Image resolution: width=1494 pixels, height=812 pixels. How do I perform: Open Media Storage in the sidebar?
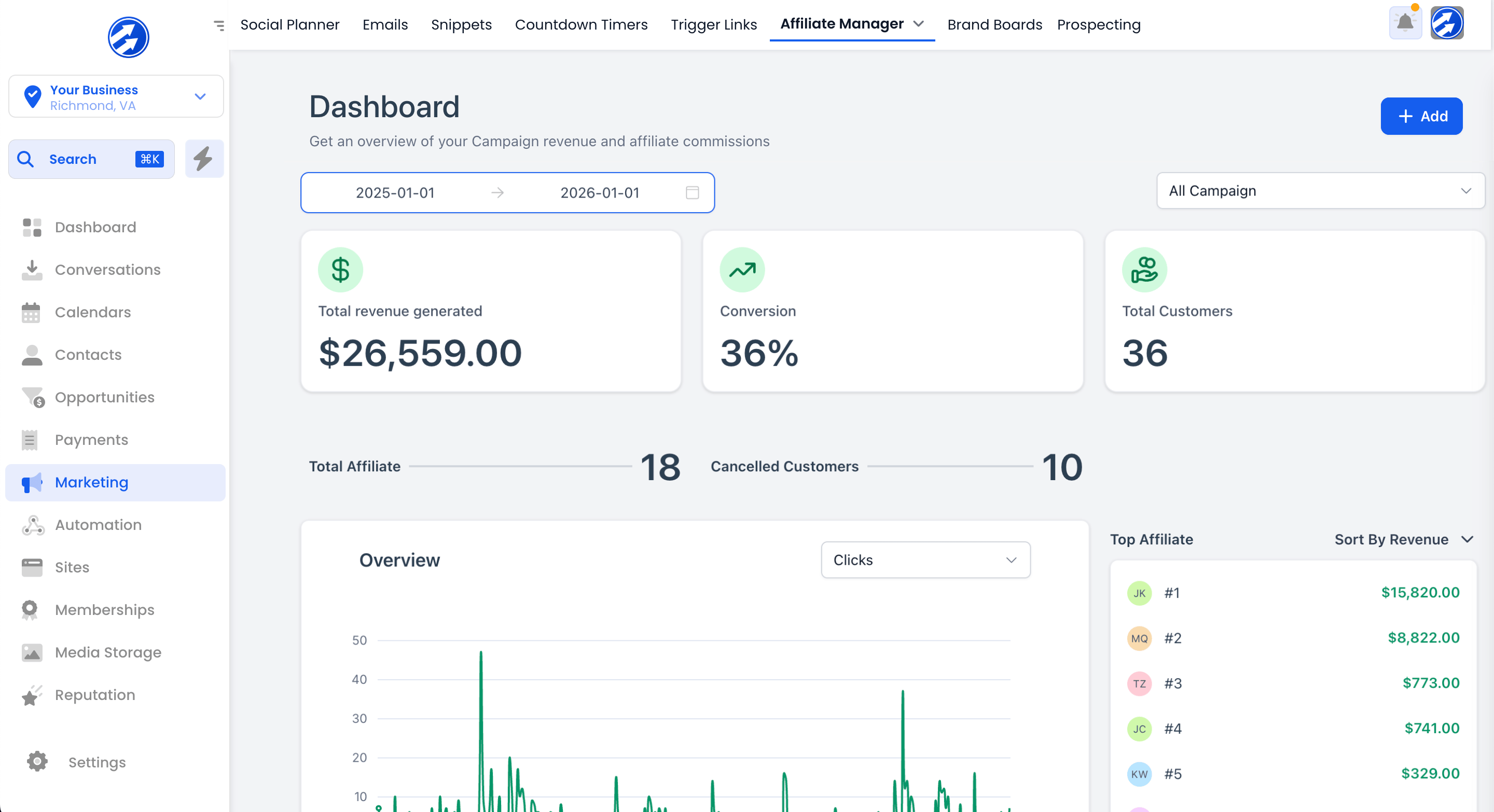(108, 652)
